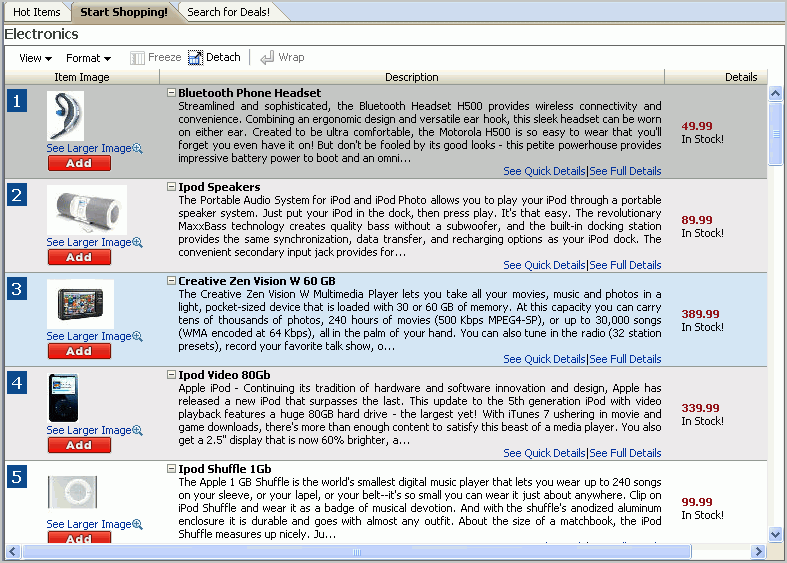See larger image of Creative Zen Vision
787x563 pixels.
[x=89, y=336]
